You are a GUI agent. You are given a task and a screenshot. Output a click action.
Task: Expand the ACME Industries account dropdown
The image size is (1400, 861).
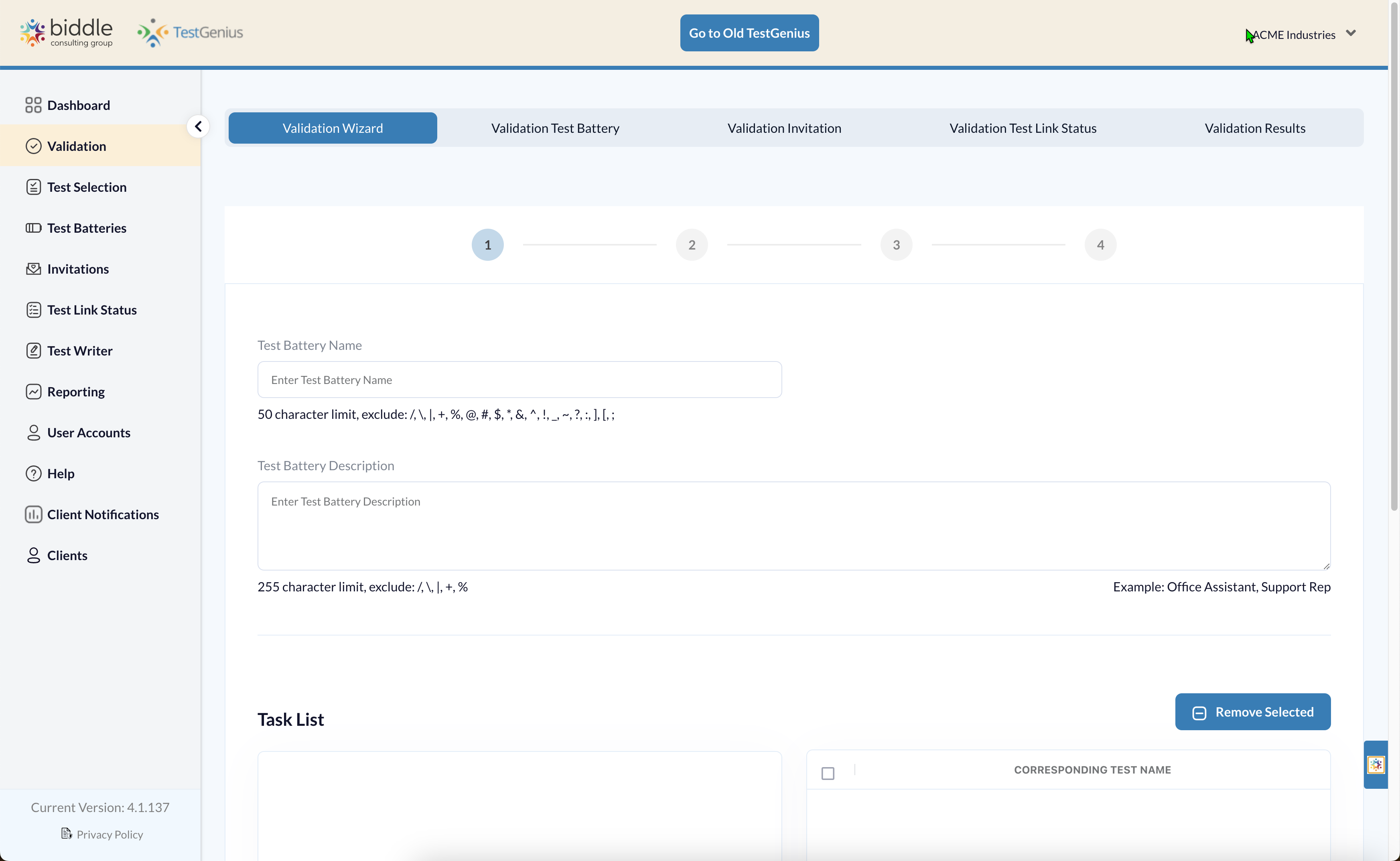pos(1351,34)
